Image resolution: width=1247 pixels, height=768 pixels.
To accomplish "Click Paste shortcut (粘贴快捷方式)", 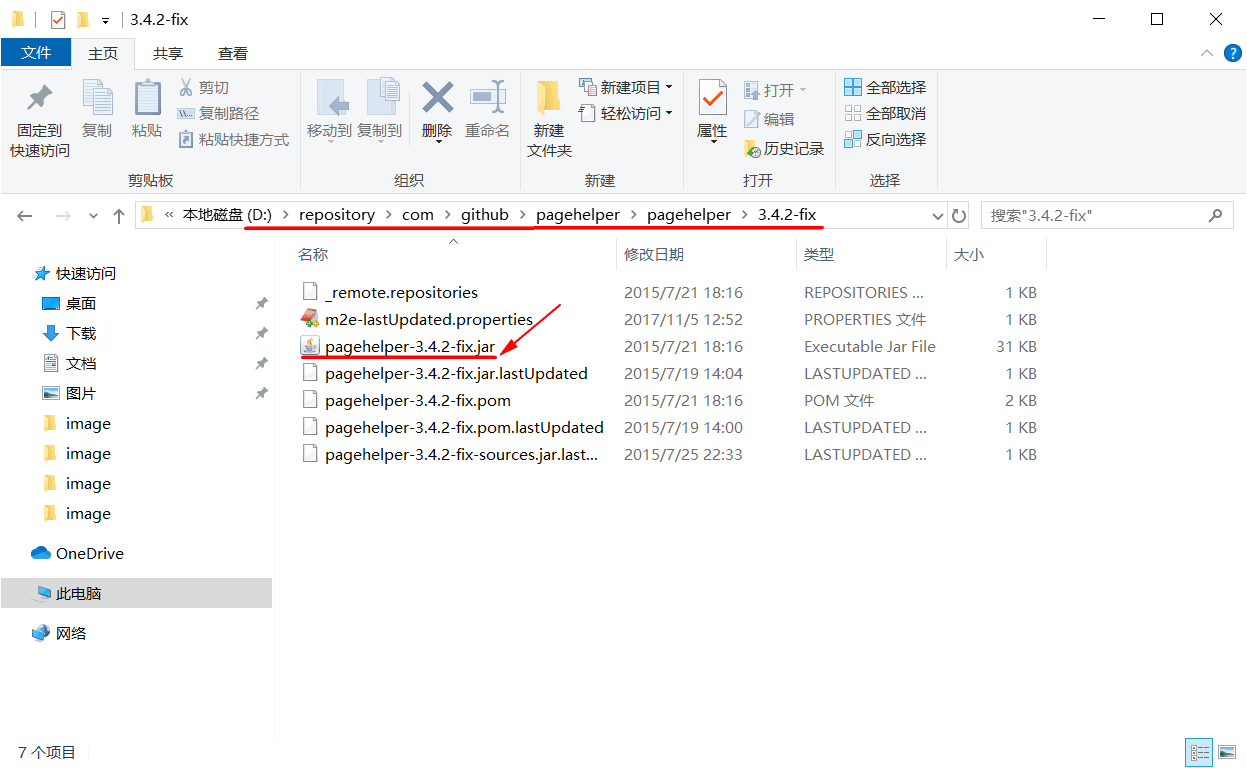I will coord(233,140).
